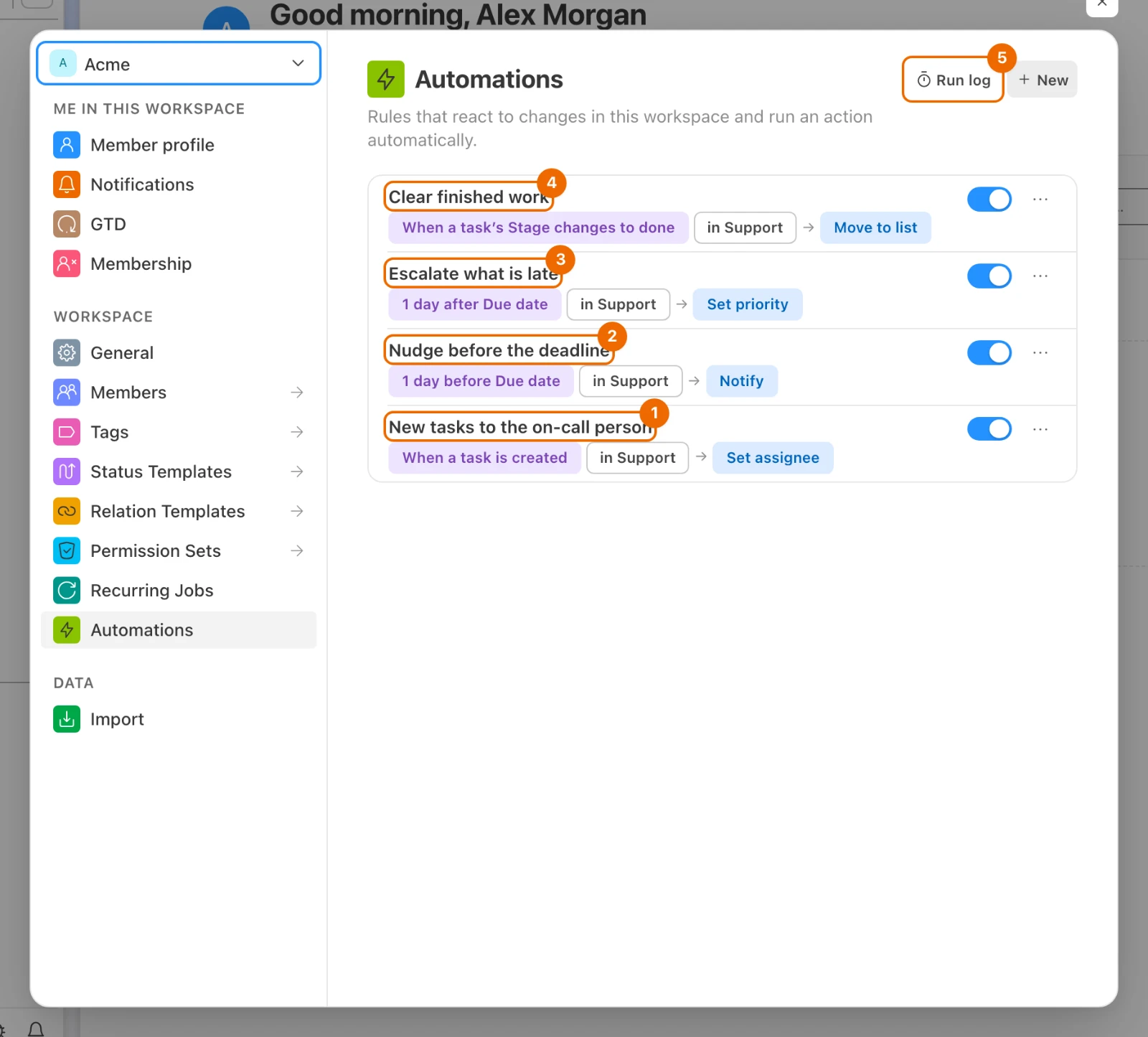Open more options for Nudge before the deadline
Screen dimensions: 1148x1037
coord(1040,352)
